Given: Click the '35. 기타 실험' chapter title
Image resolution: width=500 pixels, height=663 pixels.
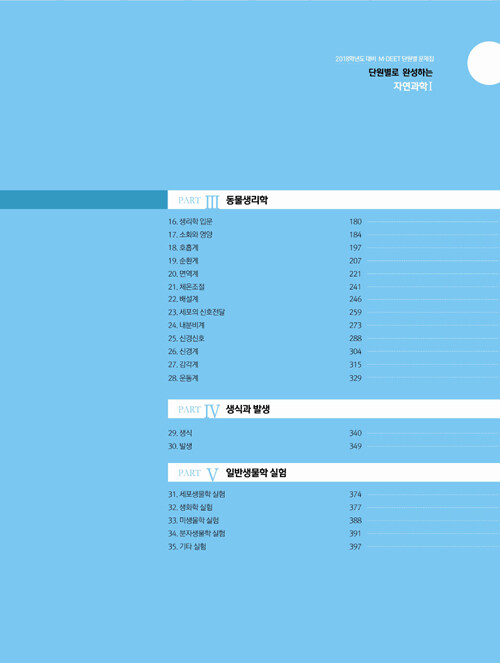Looking at the screenshot, I should coord(187,547).
